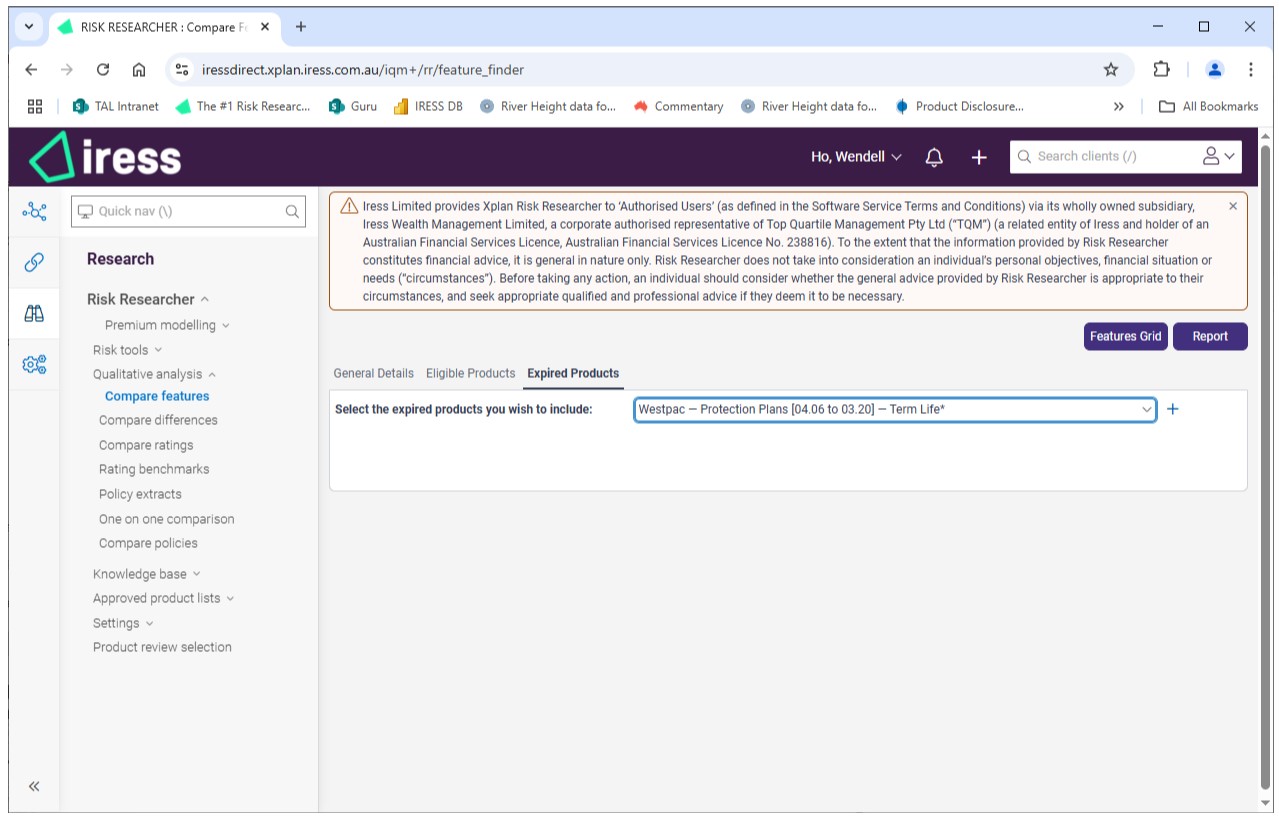This screenshot has height=823, width=1279.
Task: Open Guru bookmark
Action: coord(353,106)
